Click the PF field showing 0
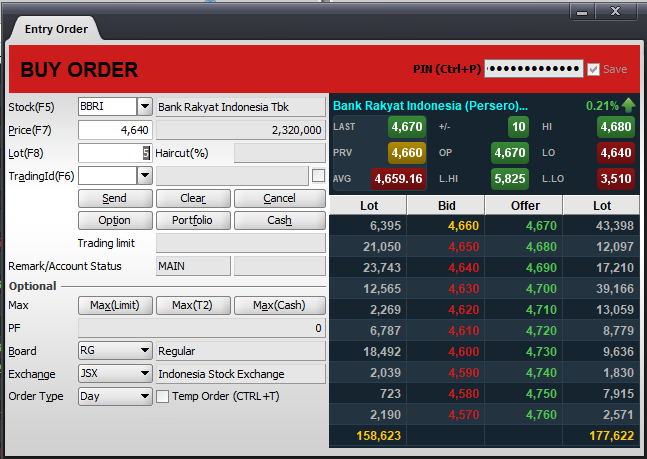Viewport: 647px width, 459px height. (x=202, y=328)
